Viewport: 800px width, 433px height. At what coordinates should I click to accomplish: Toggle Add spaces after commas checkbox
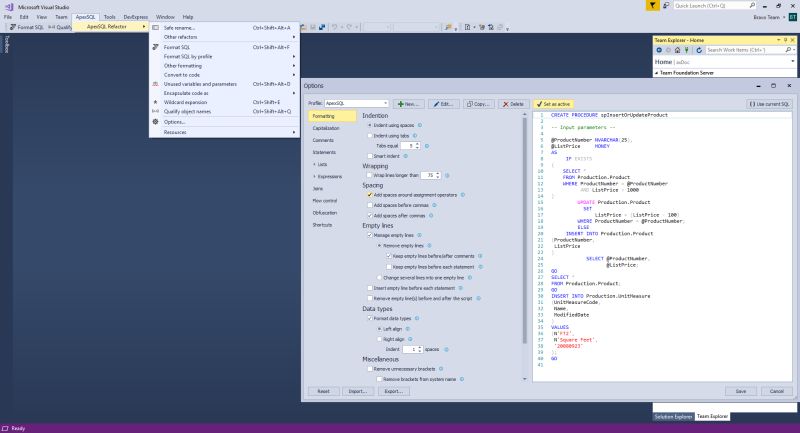tap(370, 216)
